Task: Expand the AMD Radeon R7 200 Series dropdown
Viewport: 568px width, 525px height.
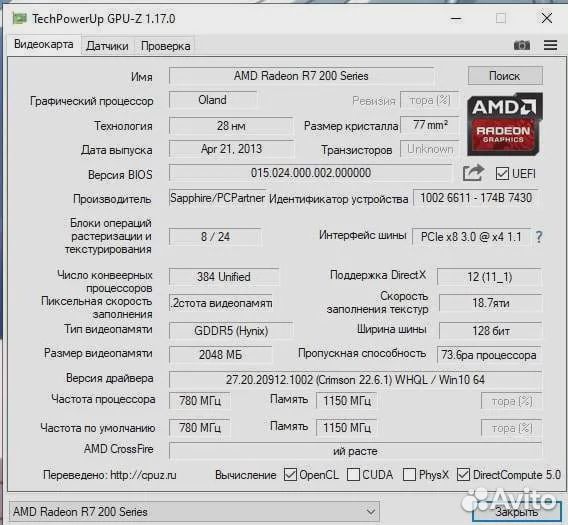Action: coord(371,512)
